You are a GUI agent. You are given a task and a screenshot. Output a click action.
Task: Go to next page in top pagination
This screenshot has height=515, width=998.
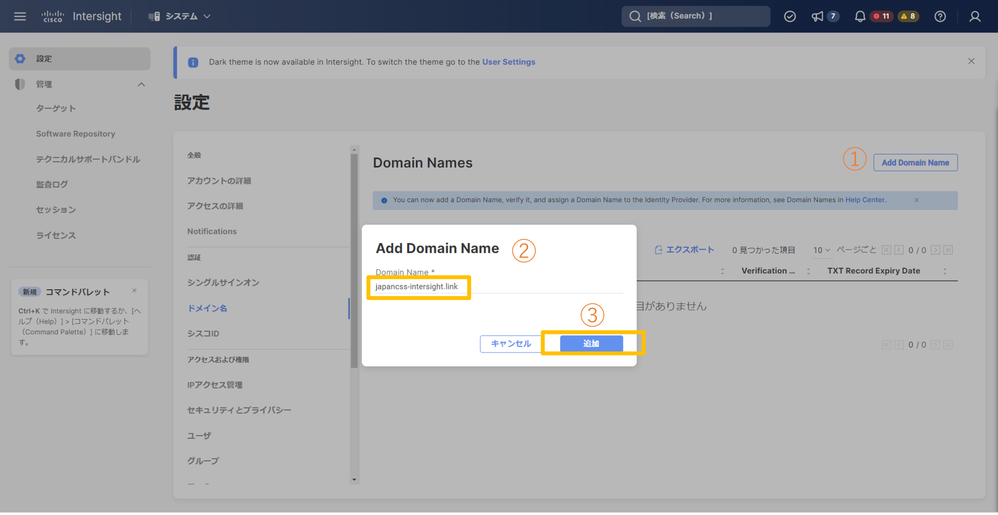click(936, 250)
